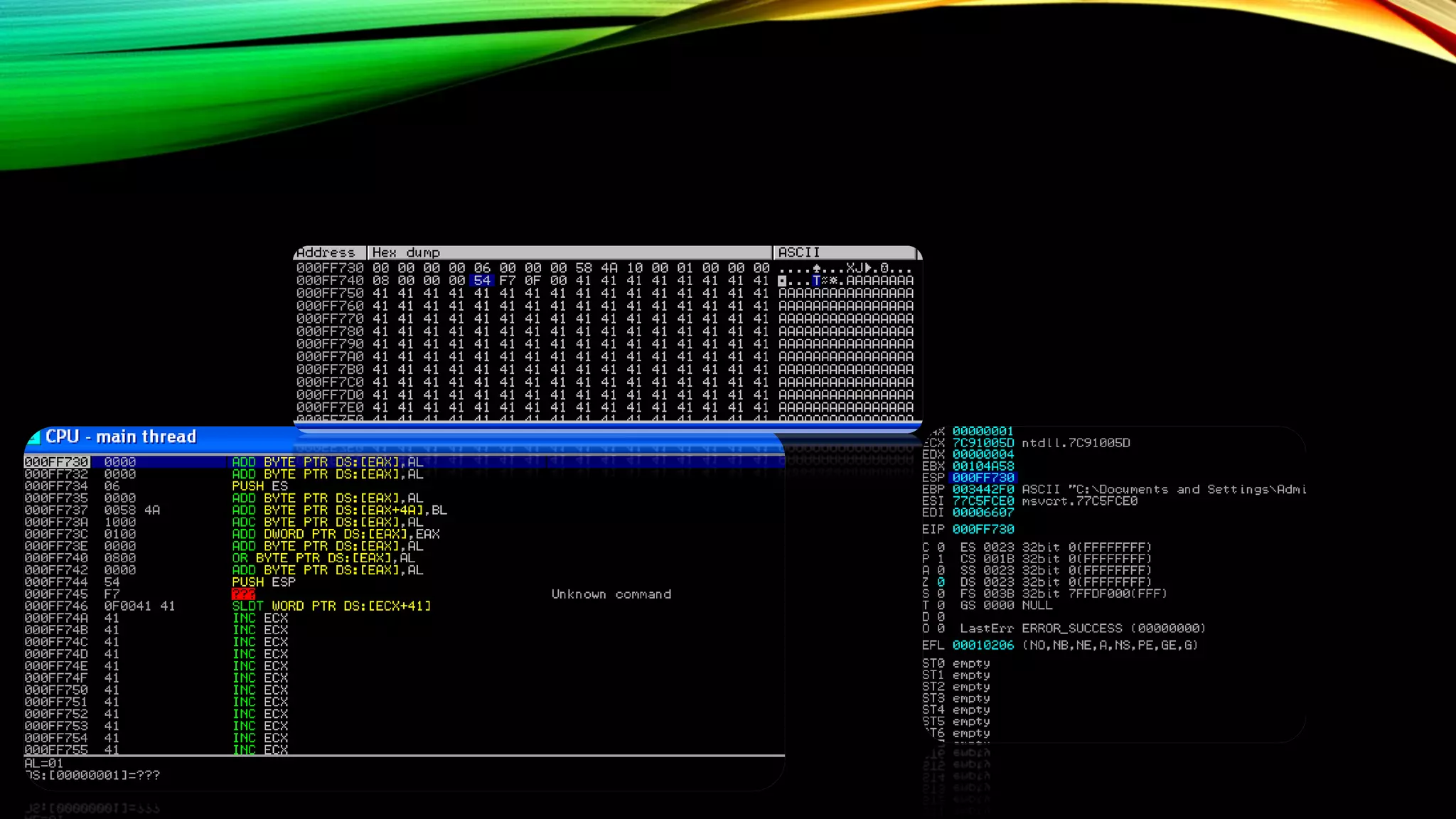
Task: Click the red ??? unknown command instruction
Action: pyautogui.click(x=243, y=594)
